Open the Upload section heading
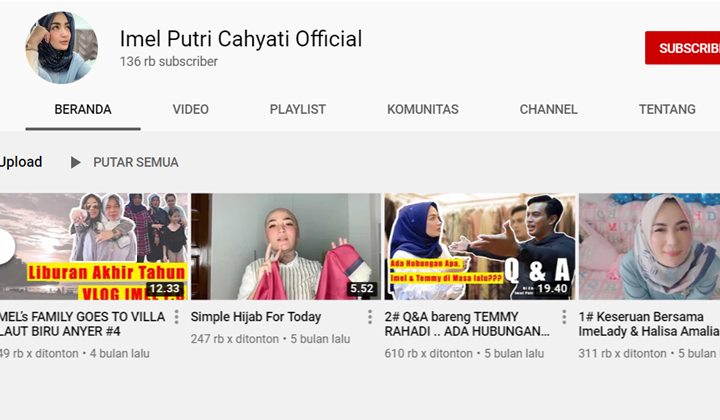The width and height of the screenshot is (720, 420). coord(21,162)
